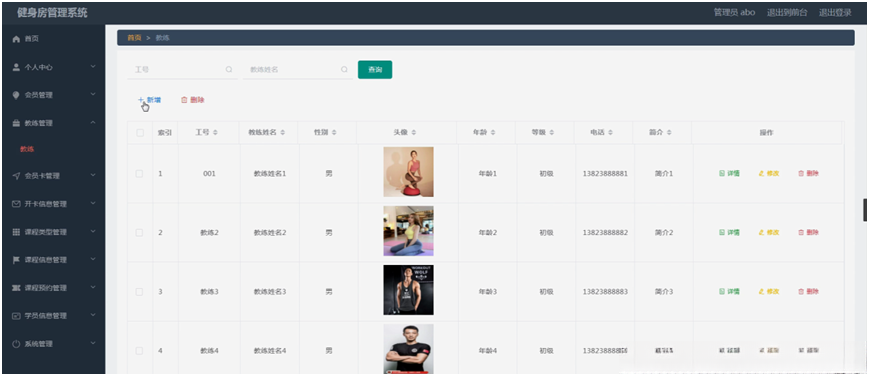Image resolution: width=869 pixels, height=376 pixels.
Task: Select the 教练 submenu item
Action: point(28,149)
